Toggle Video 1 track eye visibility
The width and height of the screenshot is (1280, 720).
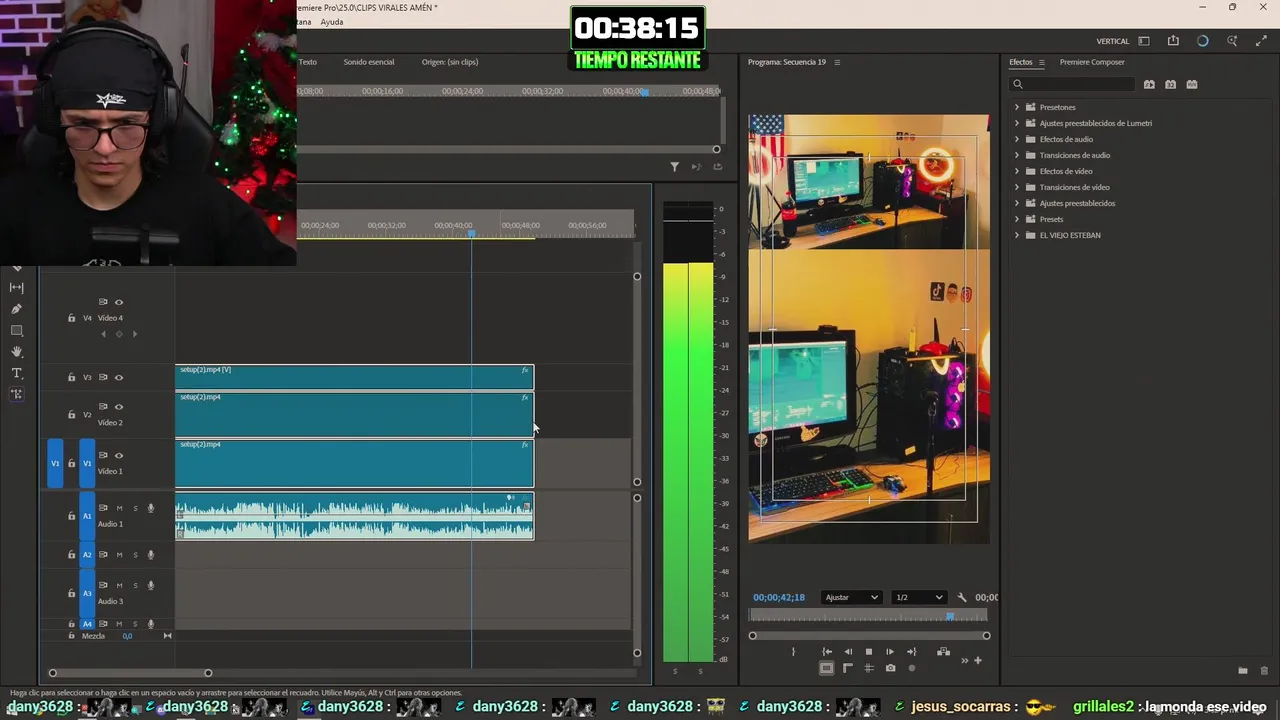pos(119,455)
